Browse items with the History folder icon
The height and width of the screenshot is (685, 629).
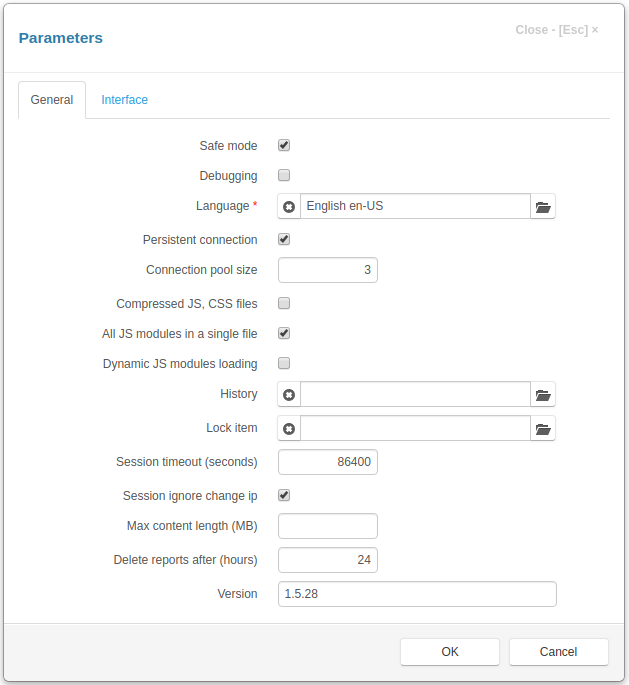click(x=543, y=394)
